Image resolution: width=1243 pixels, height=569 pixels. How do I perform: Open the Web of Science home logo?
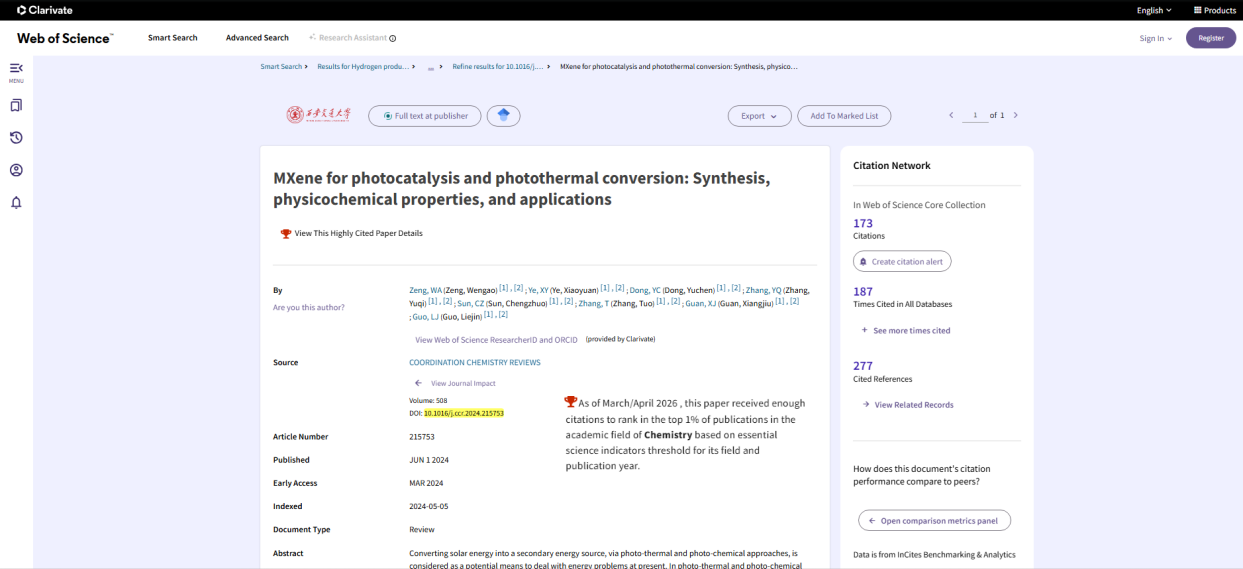[x=64, y=37]
